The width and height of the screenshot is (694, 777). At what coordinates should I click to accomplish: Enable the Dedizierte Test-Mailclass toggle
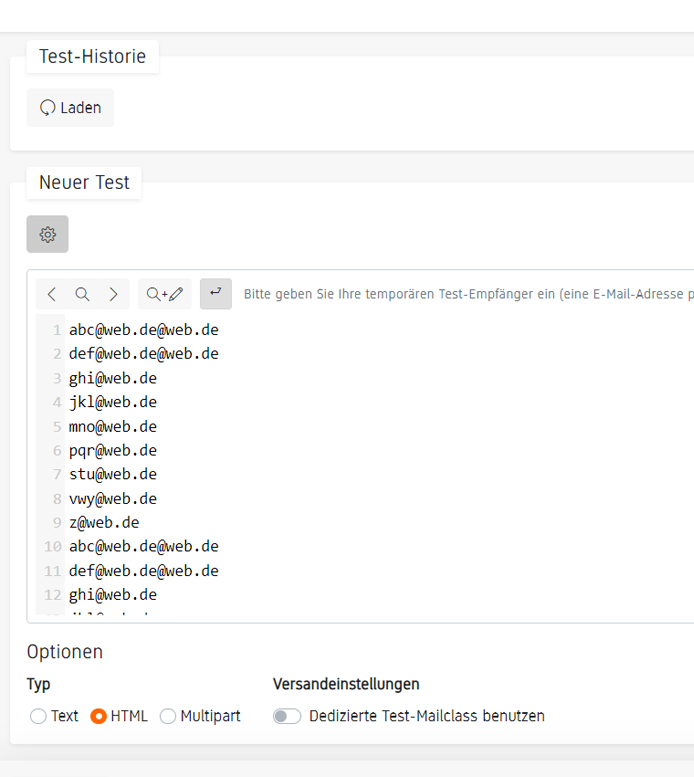(x=287, y=716)
